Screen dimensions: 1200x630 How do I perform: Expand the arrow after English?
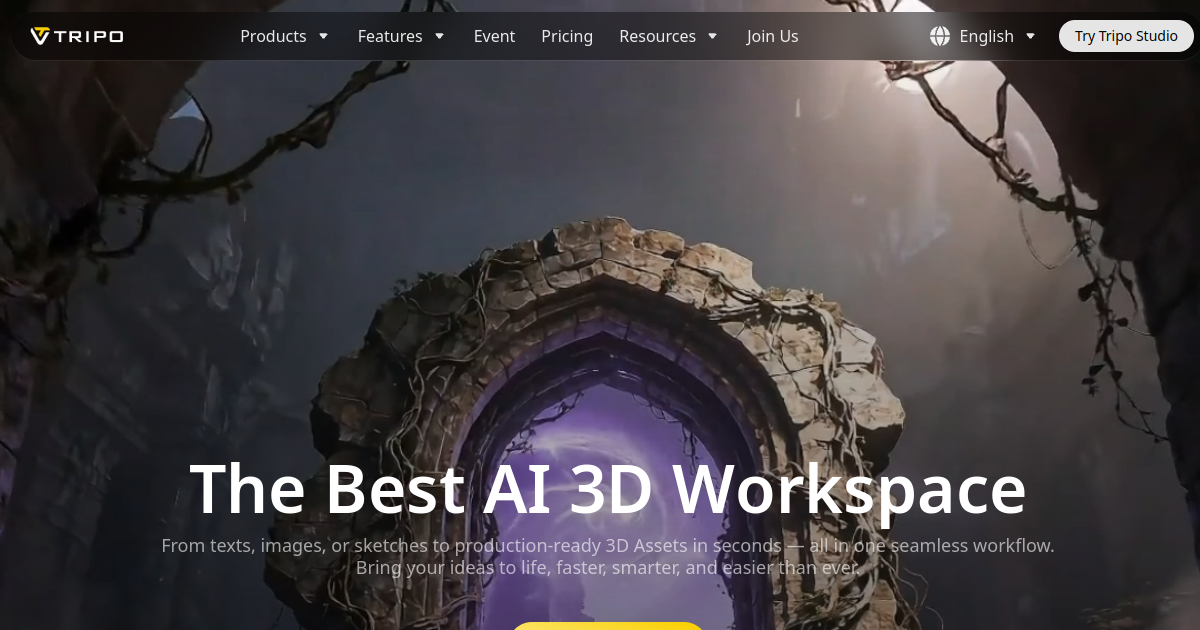(x=1031, y=36)
